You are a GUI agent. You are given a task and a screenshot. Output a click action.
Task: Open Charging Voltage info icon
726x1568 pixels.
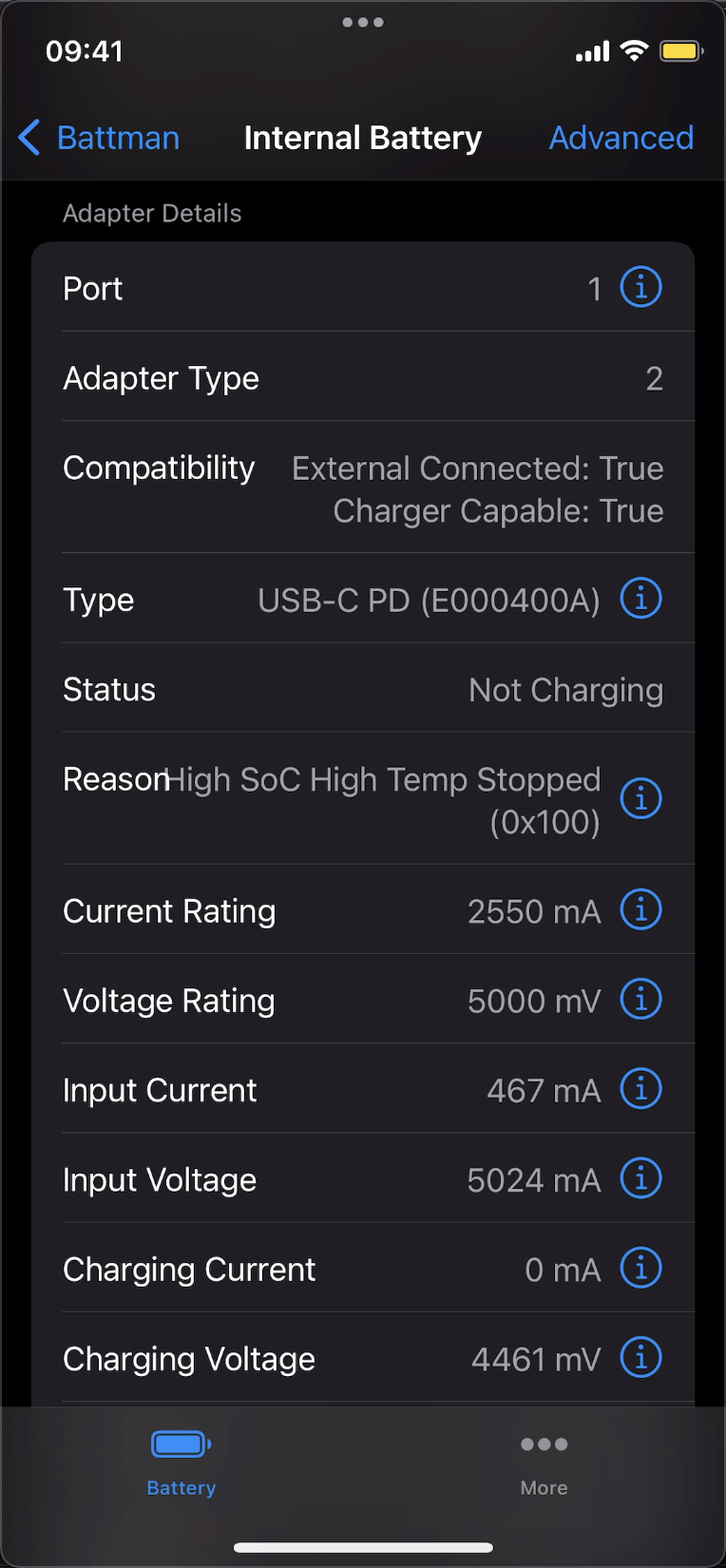tap(640, 1358)
